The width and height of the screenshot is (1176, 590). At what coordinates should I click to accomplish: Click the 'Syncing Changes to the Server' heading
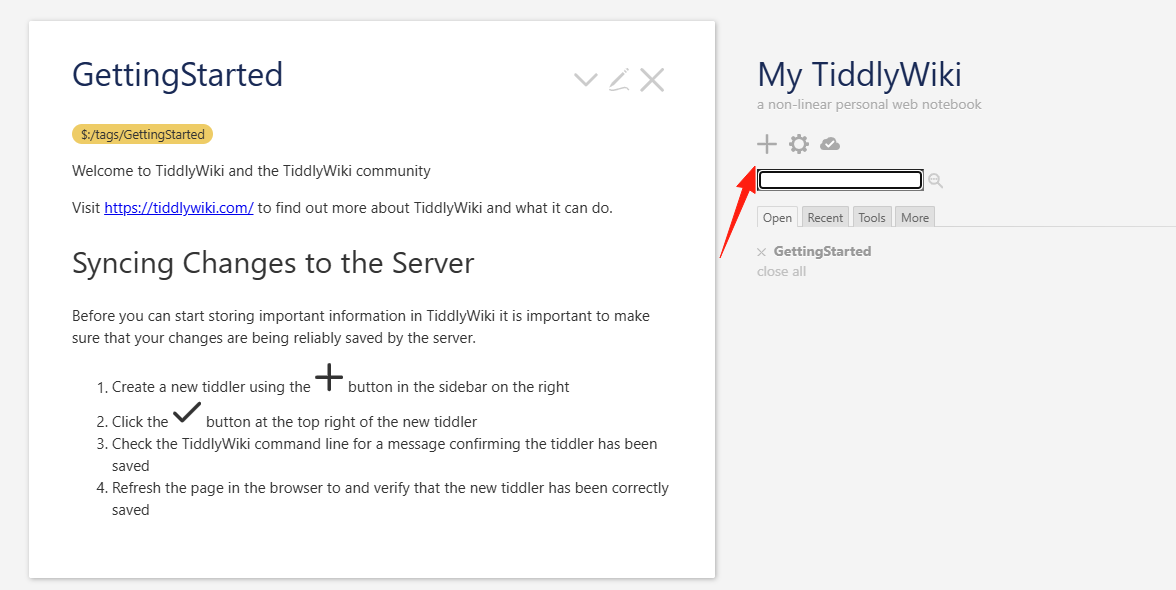(x=273, y=263)
